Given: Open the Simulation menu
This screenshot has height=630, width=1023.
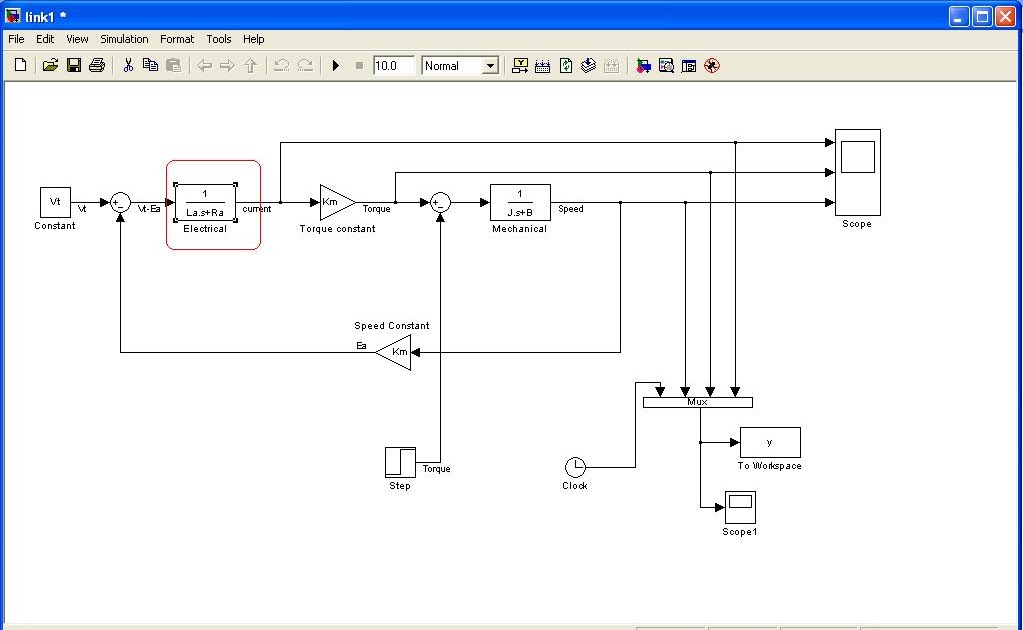Looking at the screenshot, I should pyautogui.click(x=124, y=39).
